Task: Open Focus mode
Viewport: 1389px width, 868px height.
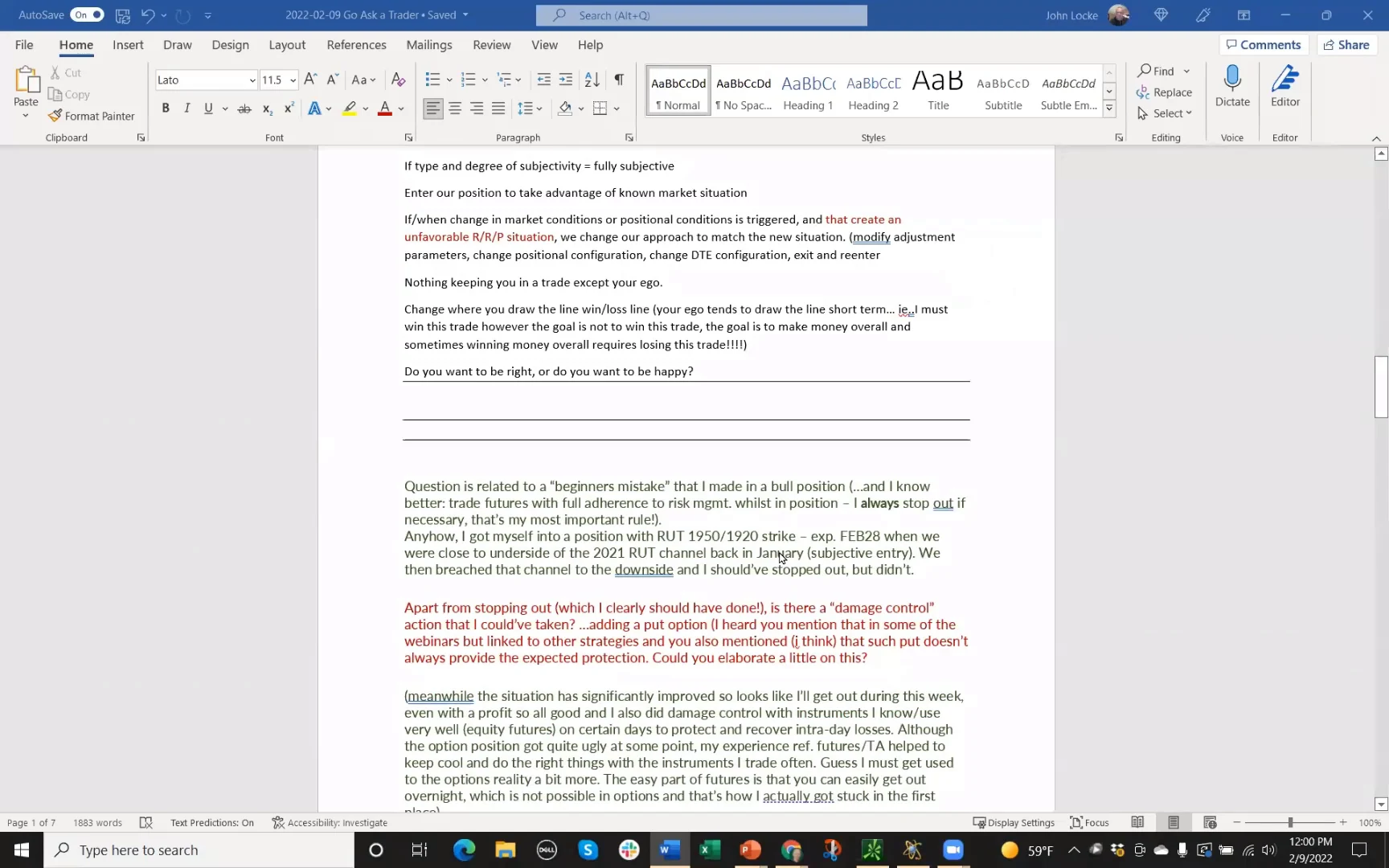Action: coord(1090,822)
